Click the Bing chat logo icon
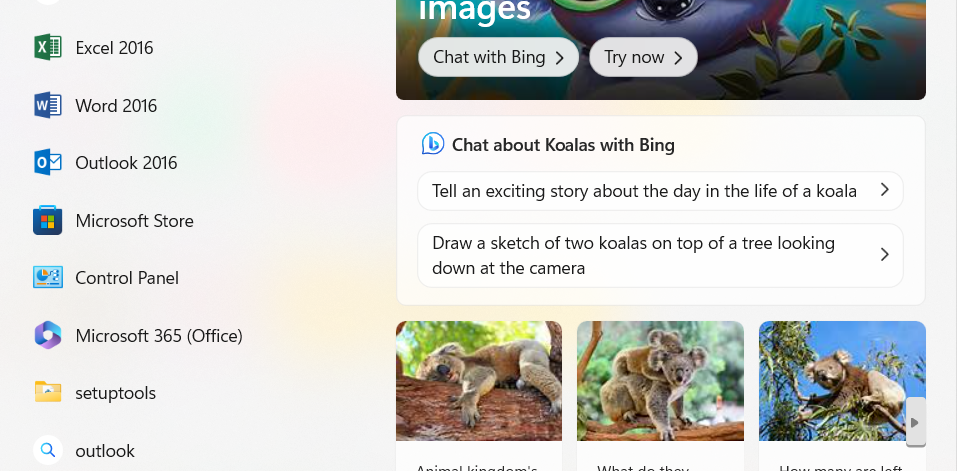 [x=432, y=144]
